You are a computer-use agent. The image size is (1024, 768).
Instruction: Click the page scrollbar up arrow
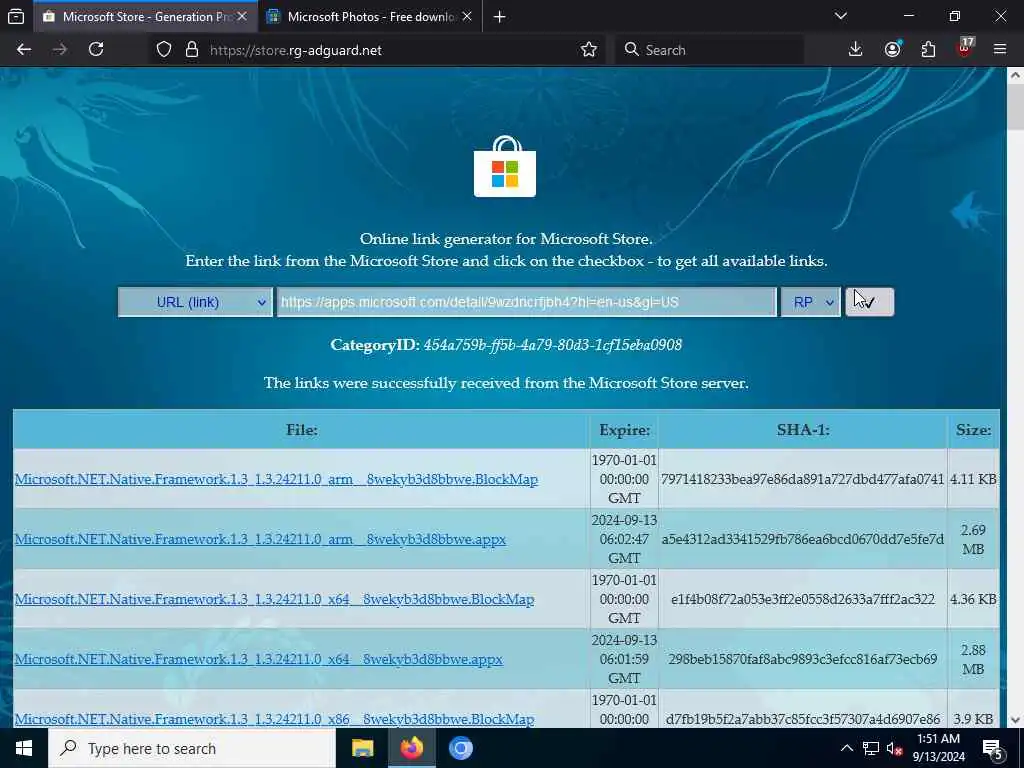[1016, 76]
